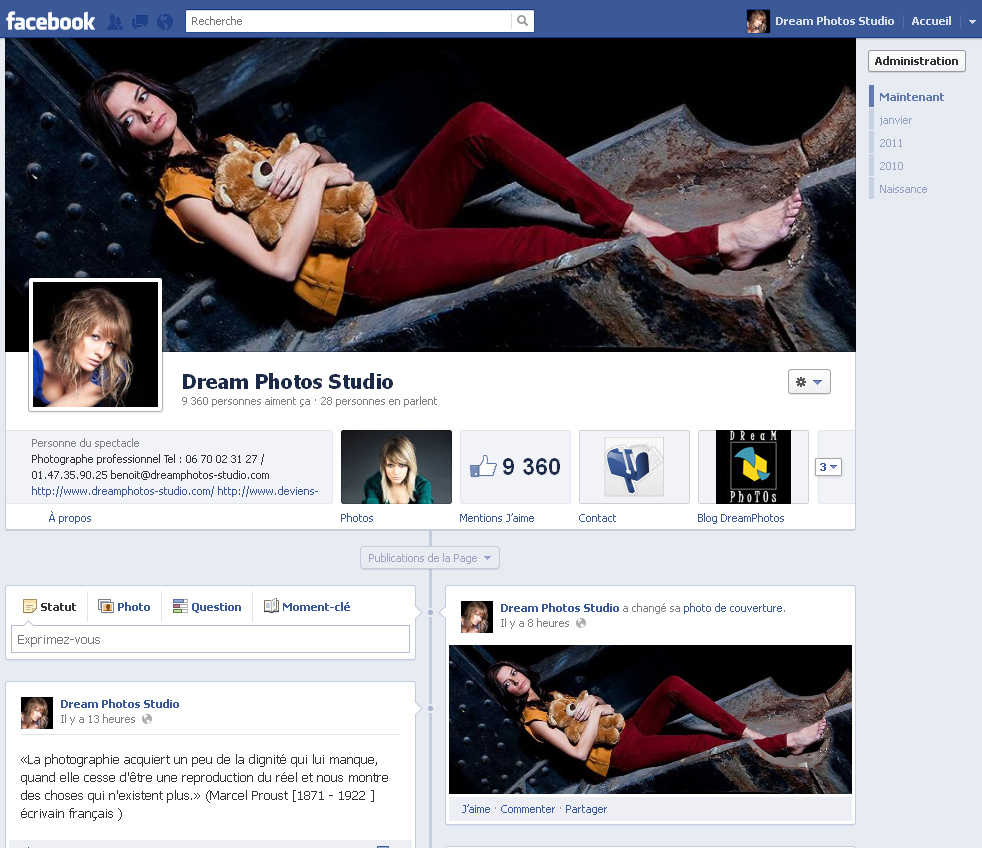Click the Exprimez-vous status input
Image resolution: width=982 pixels, height=848 pixels.
click(x=210, y=639)
